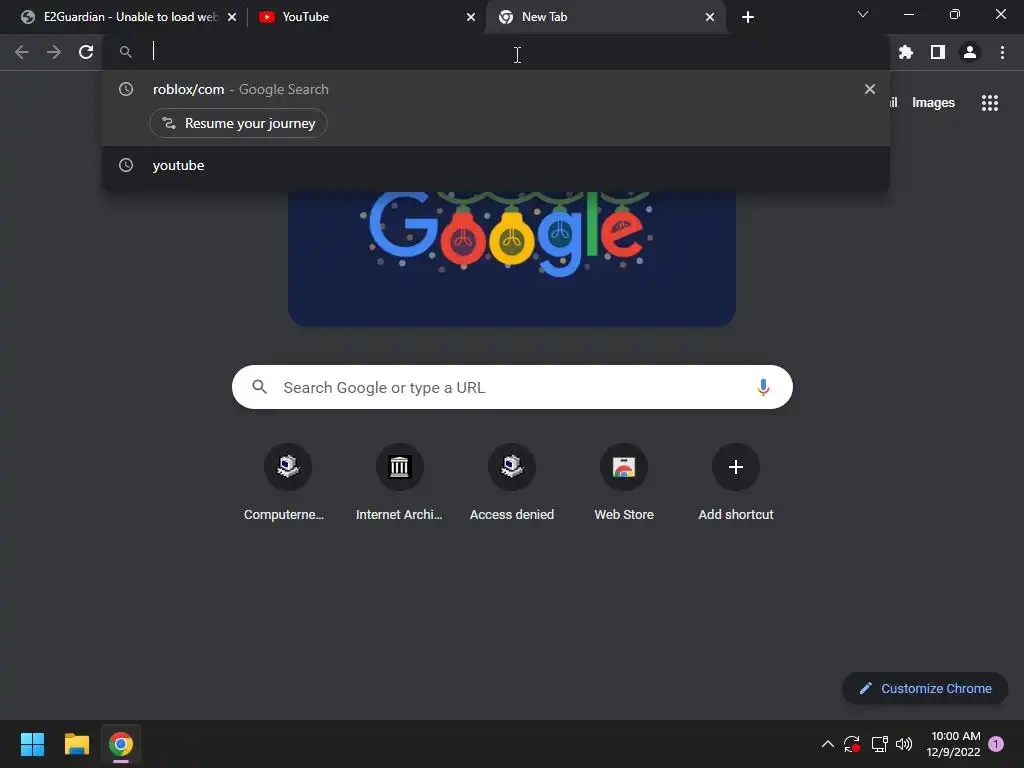
Task: Open the volume speaker tray icon
Action: (904, 744)
